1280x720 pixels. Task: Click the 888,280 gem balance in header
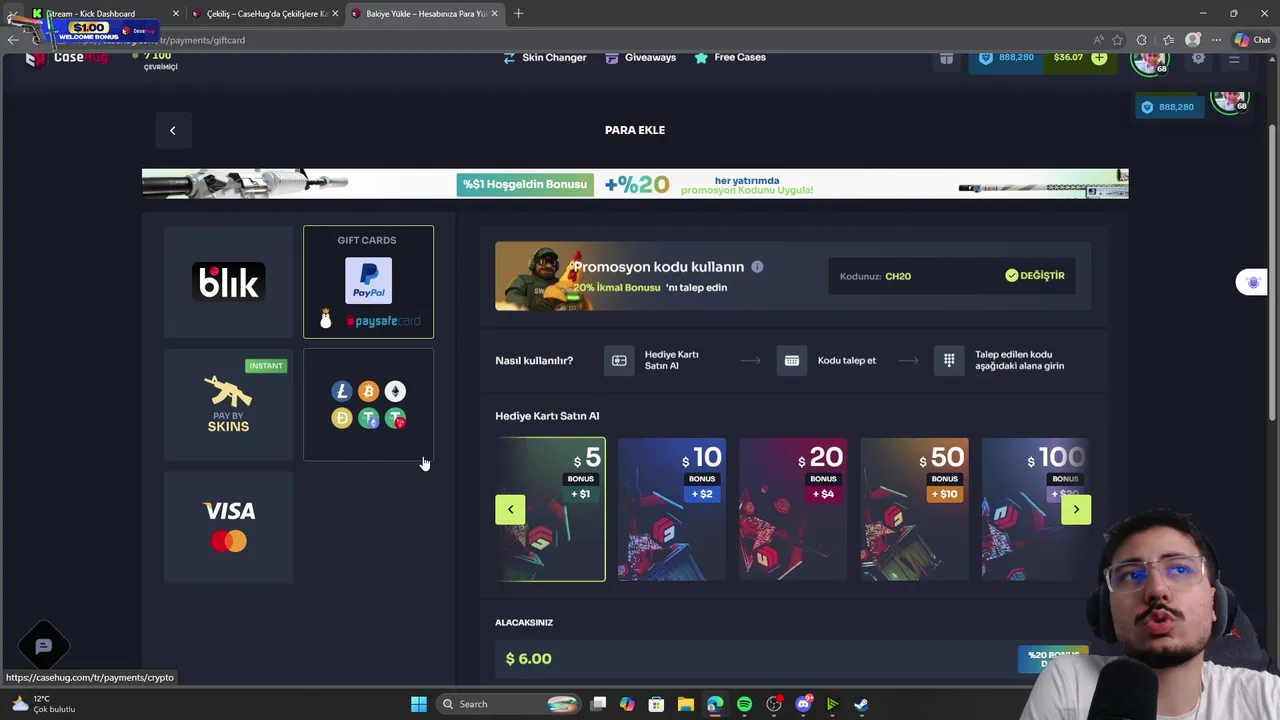(x=1007, y=57)
